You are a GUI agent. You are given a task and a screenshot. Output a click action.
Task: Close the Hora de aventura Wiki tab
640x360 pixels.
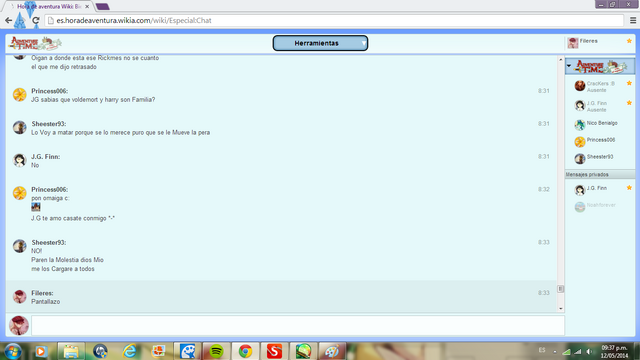87,7
